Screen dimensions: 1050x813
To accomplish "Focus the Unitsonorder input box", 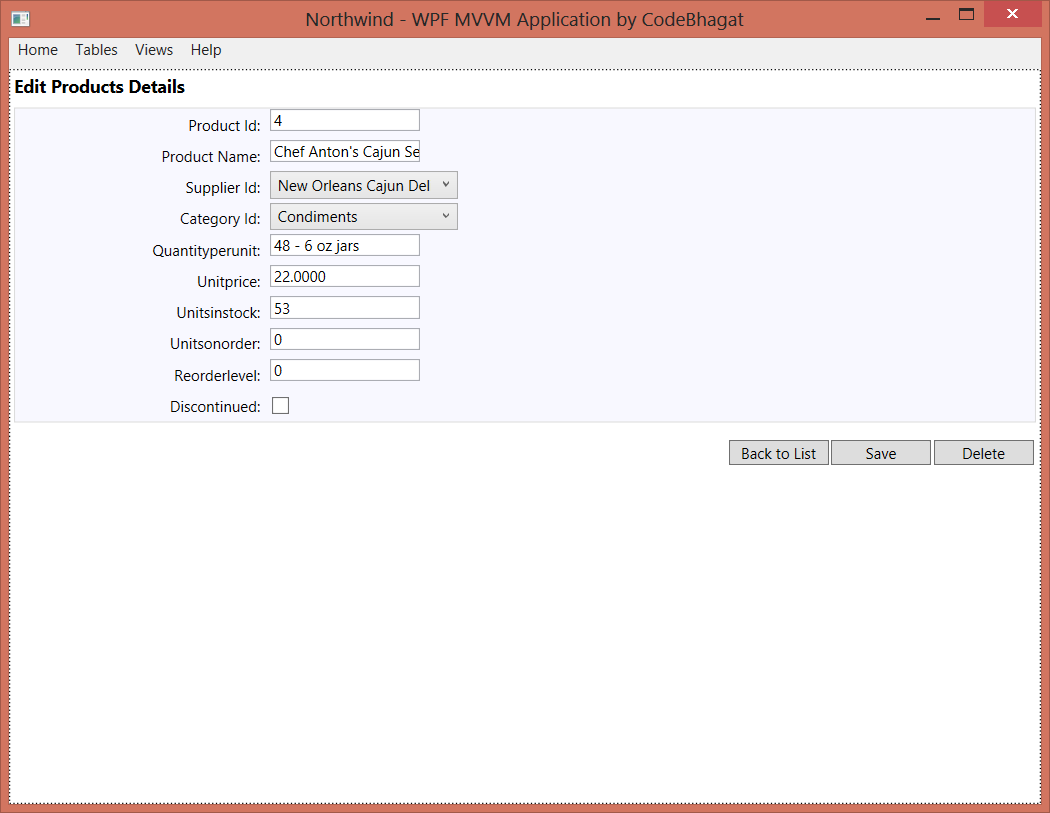I will (x=345, y=340).
